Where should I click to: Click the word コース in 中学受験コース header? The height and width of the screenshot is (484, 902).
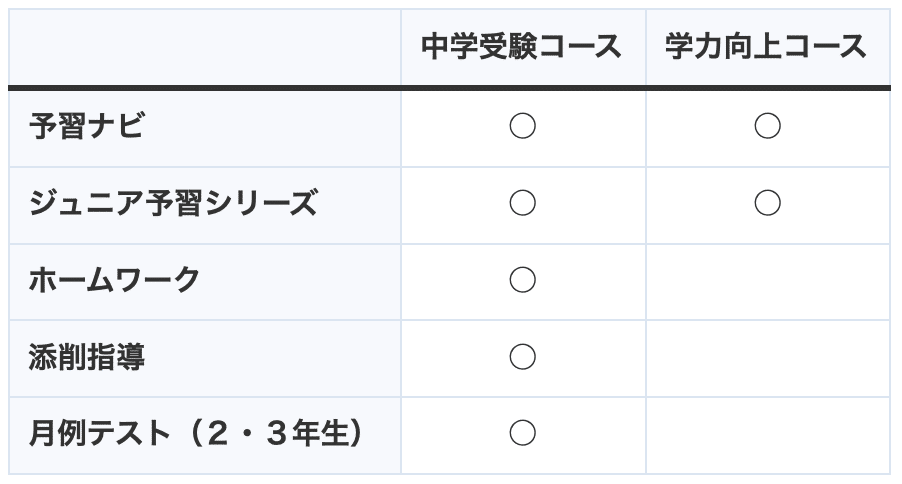point(580,47)
